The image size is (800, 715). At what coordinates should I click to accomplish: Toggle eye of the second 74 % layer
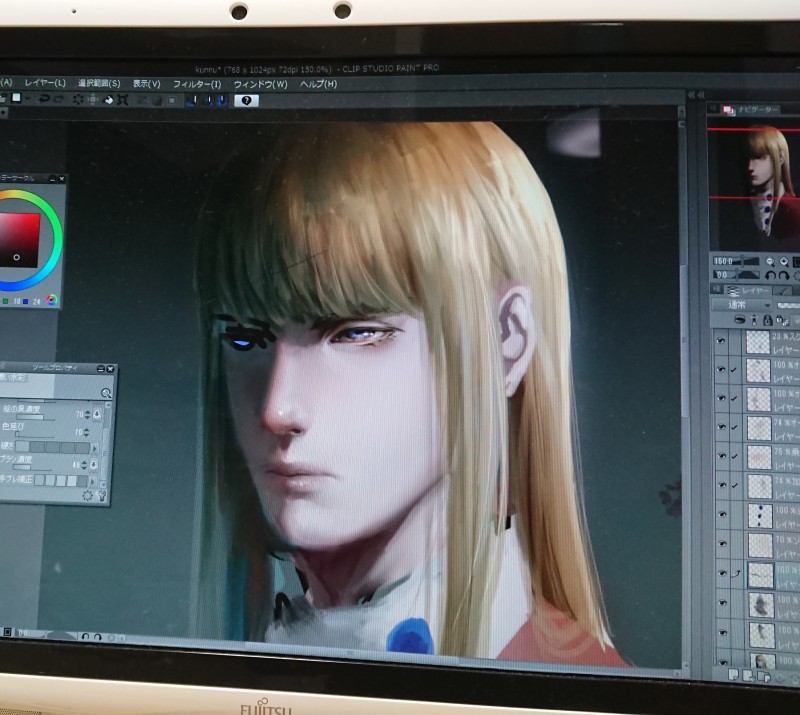(x=721, y=485)
